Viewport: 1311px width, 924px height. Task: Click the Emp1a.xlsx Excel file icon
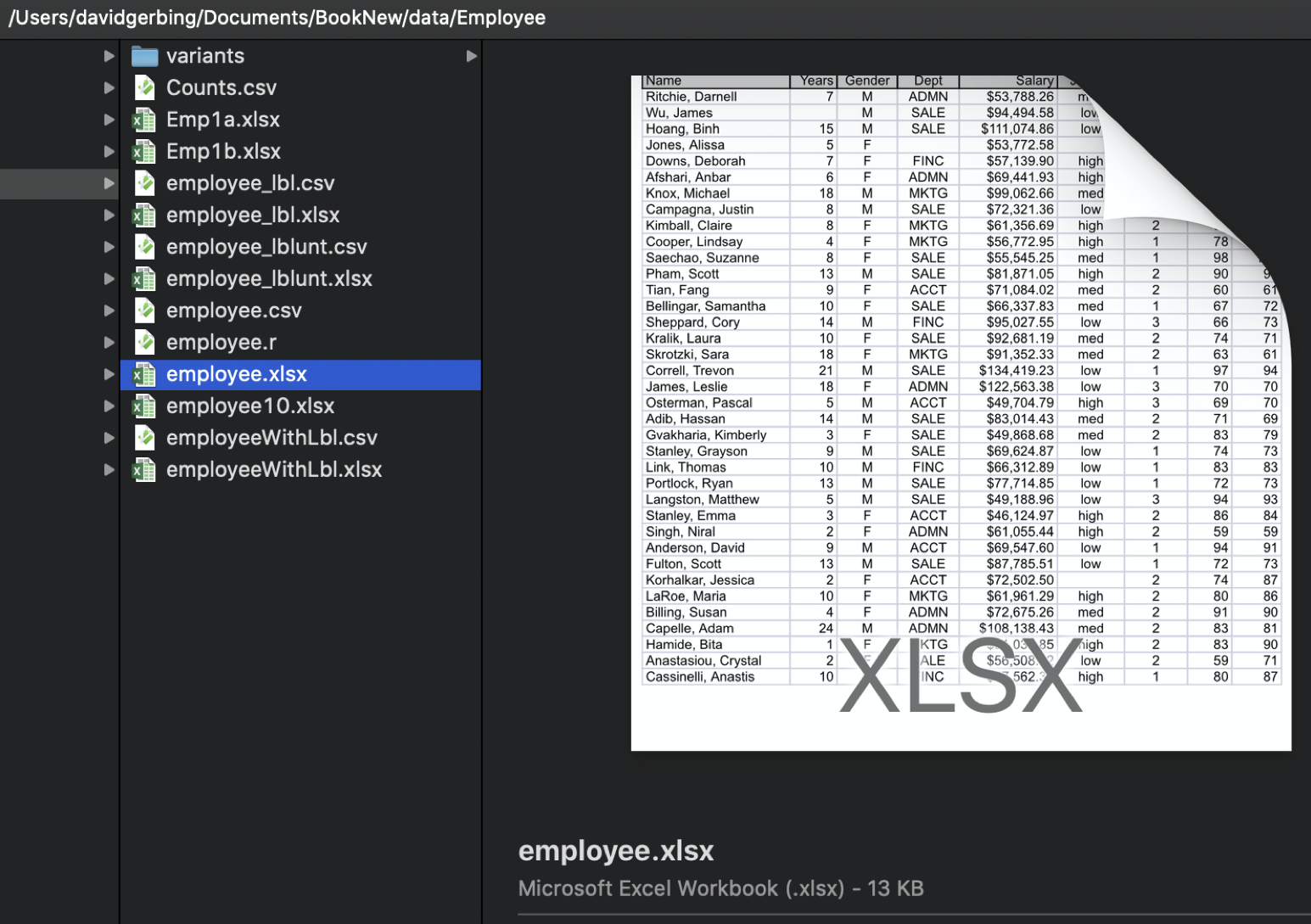coord(144,120)
